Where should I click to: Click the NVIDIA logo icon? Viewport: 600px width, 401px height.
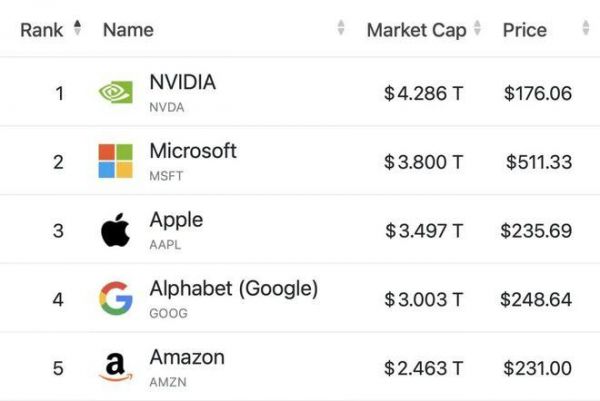click(x=115, y=93)
